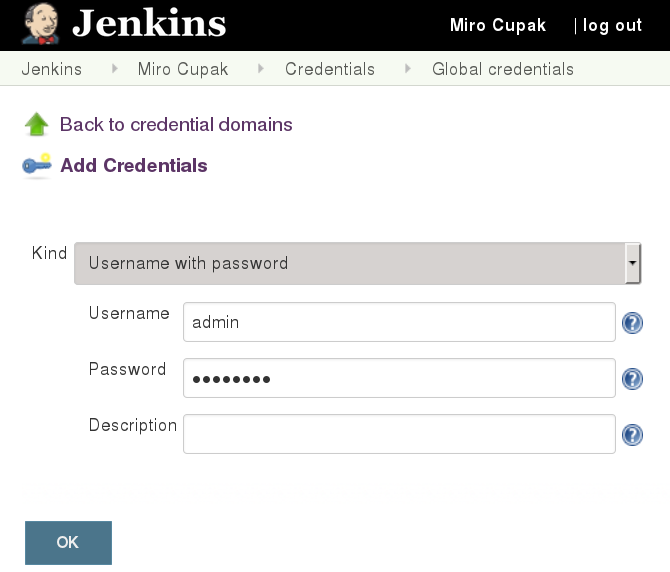Open the Kind dropdown arrow
The width and height of the screenshot is (670, 572).
coord(632,264)
